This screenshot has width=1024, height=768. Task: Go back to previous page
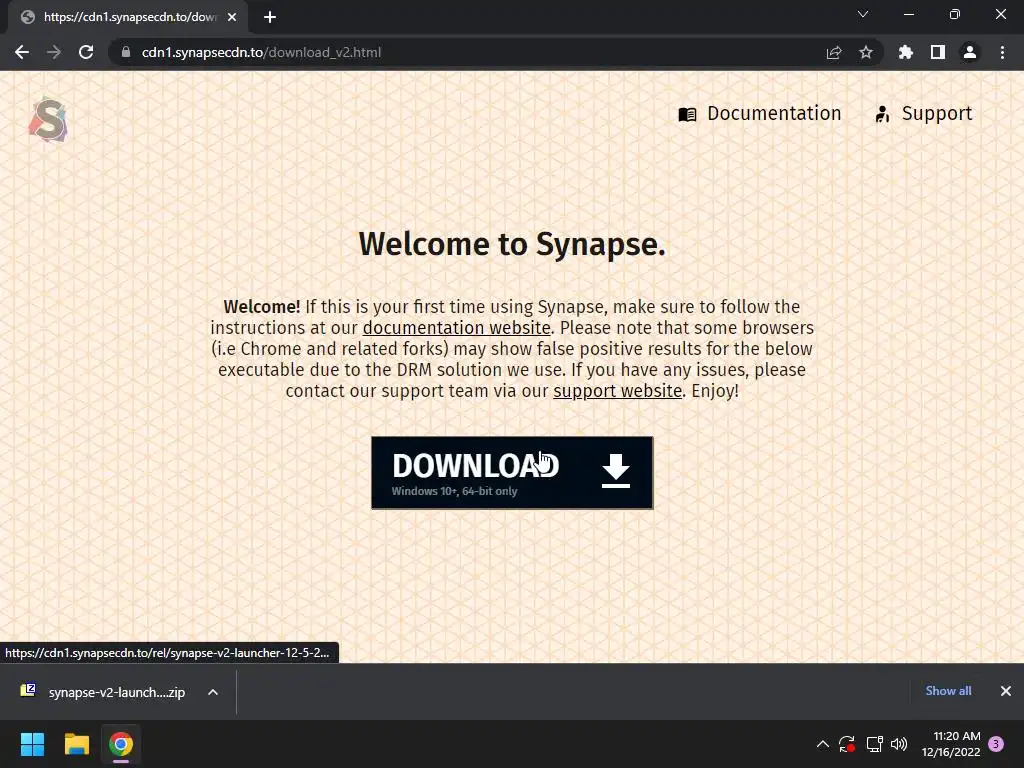(22, 52)
